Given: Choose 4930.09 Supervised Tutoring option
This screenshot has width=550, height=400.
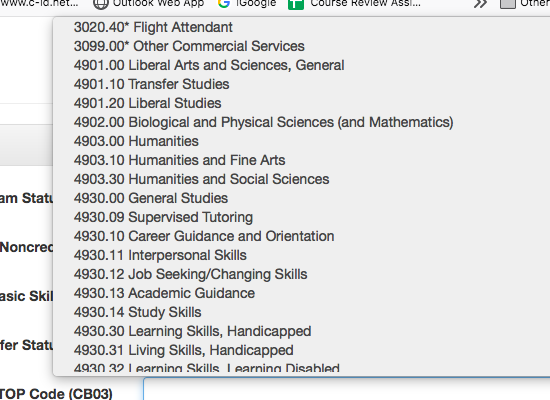Looking at the screenshot, I should [x=302, y=217].
